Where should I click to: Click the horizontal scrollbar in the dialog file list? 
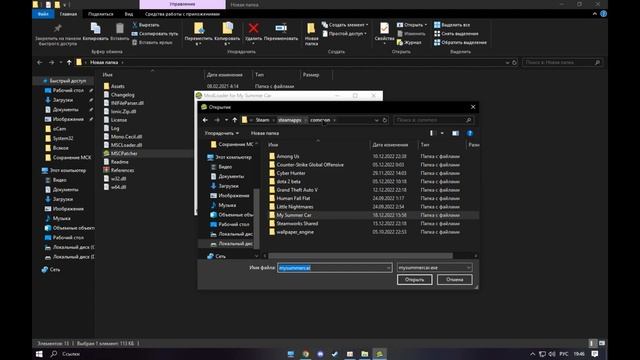(x=360, y=256)
